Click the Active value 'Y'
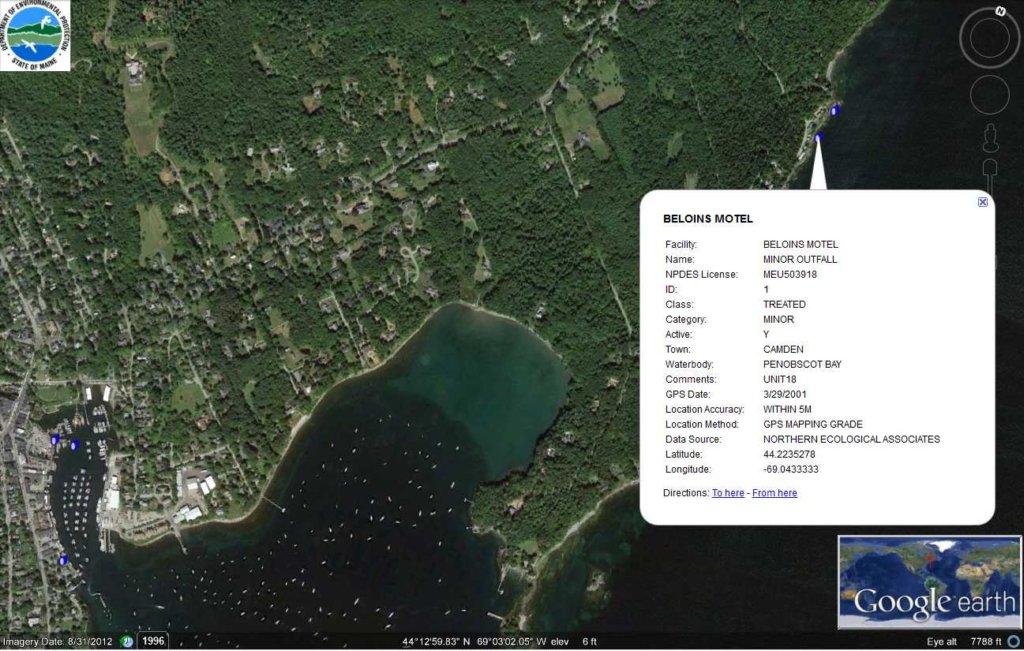Viewport: 1024px width, 651px height. coord(766,334)
